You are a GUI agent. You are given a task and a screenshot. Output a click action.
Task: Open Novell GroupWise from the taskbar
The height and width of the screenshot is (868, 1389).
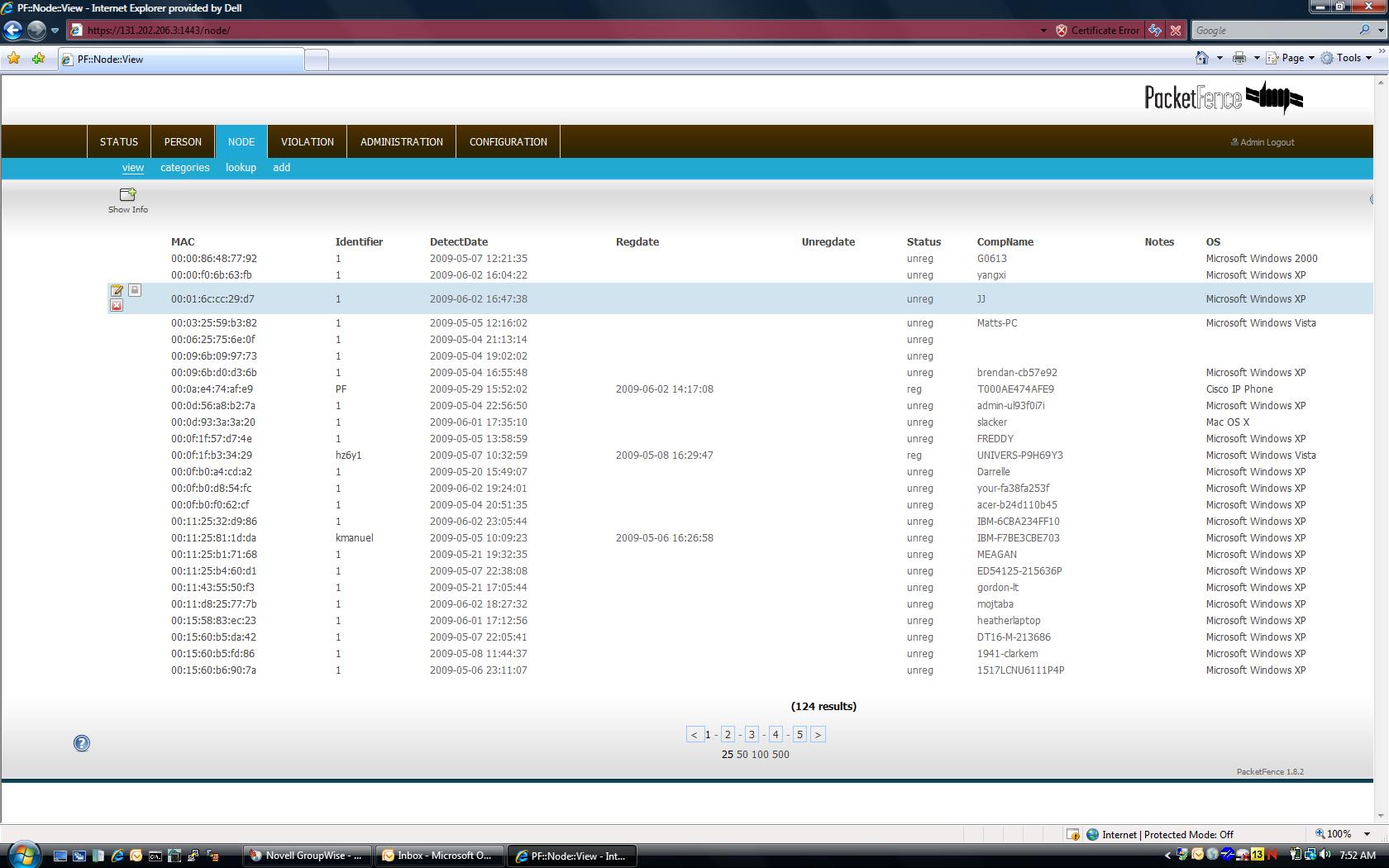[307, 856]
